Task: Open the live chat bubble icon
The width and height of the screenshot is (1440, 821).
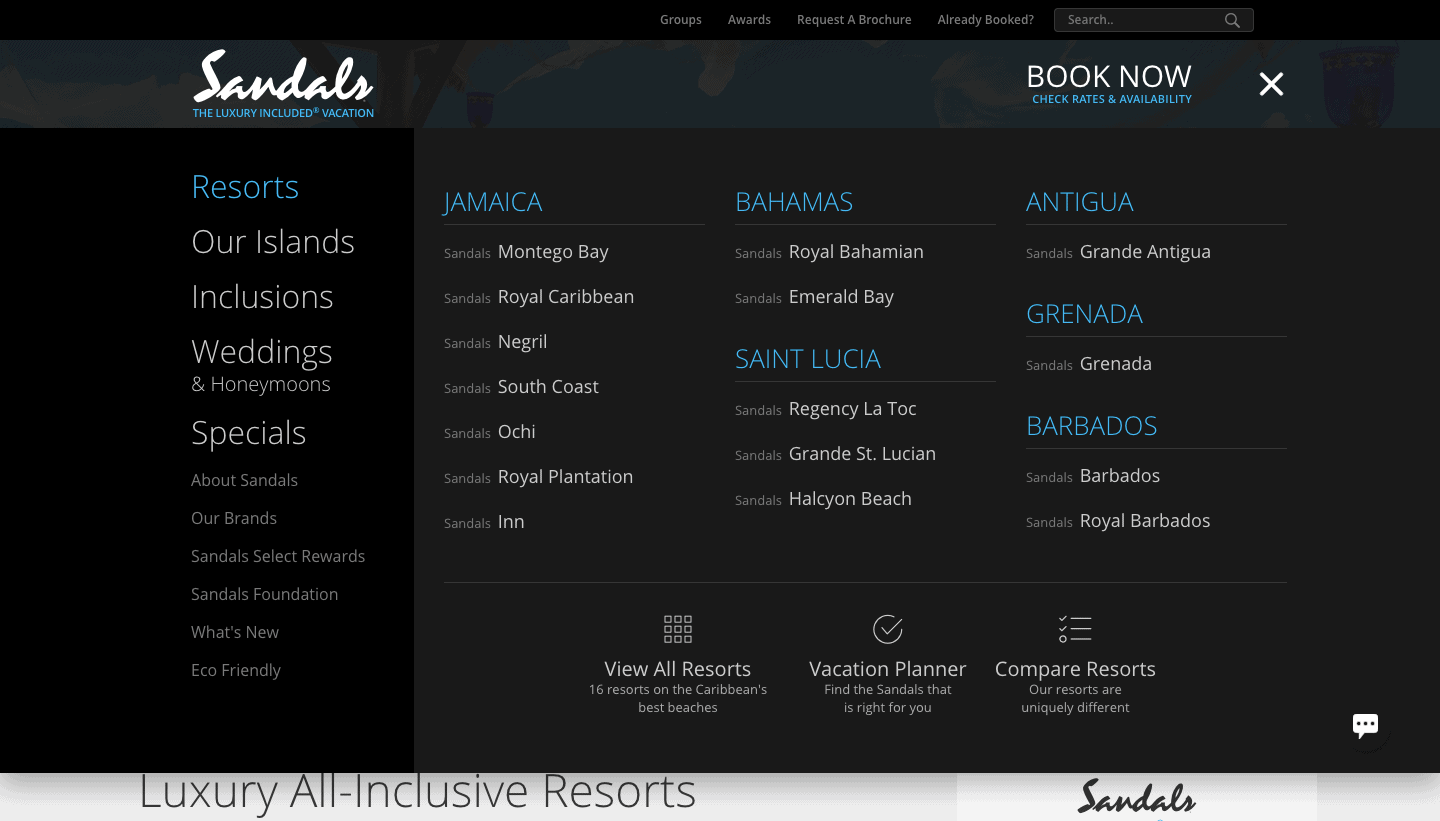Action: pos(1365,725)
